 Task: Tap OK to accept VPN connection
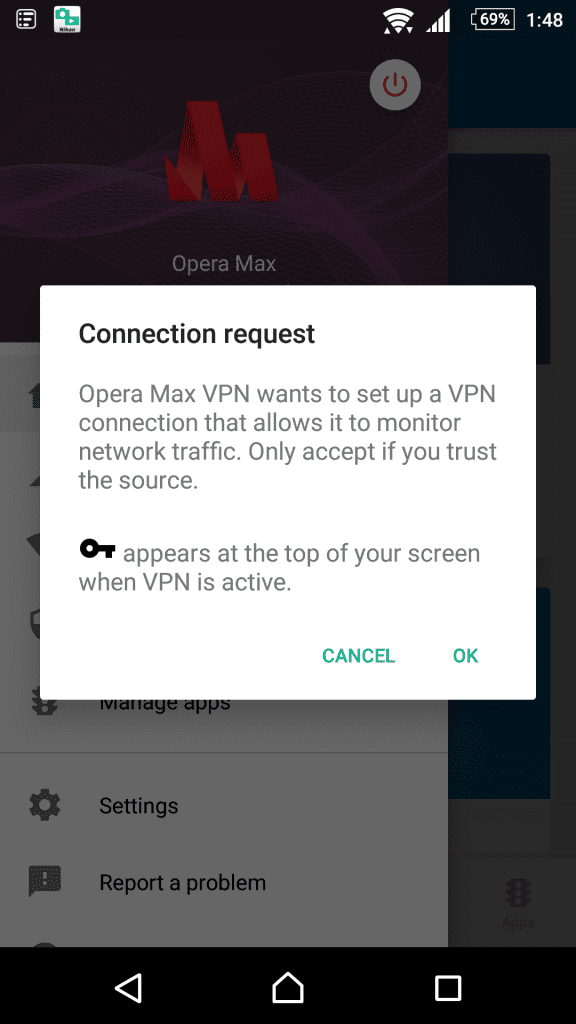pyautogui.click(x=466, y=656)
